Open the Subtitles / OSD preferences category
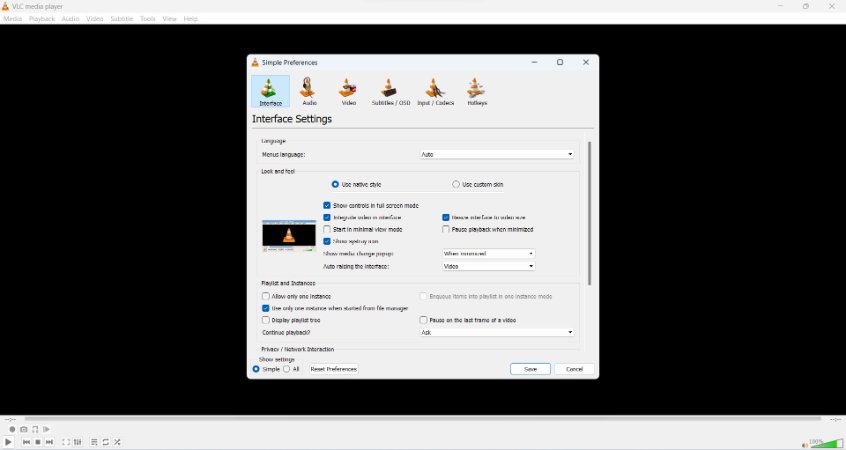The image size is (846, 450). [391, 91]
